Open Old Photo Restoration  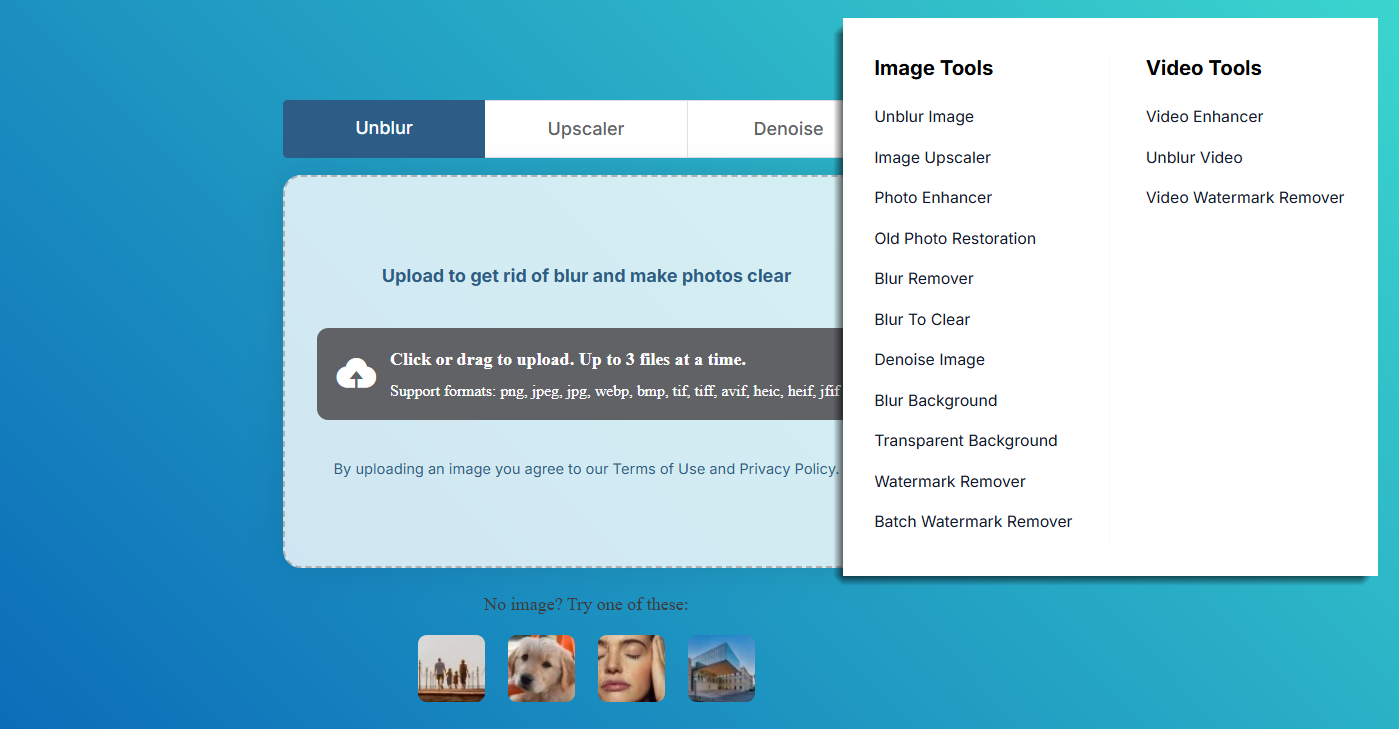pyautogui.click(x=955, y=238)
